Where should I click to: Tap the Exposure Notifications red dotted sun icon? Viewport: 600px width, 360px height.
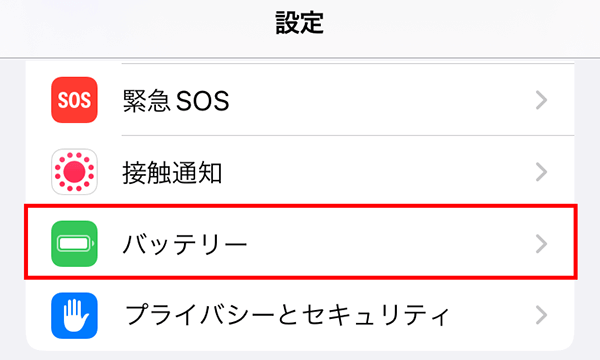[x=74, y=172]
